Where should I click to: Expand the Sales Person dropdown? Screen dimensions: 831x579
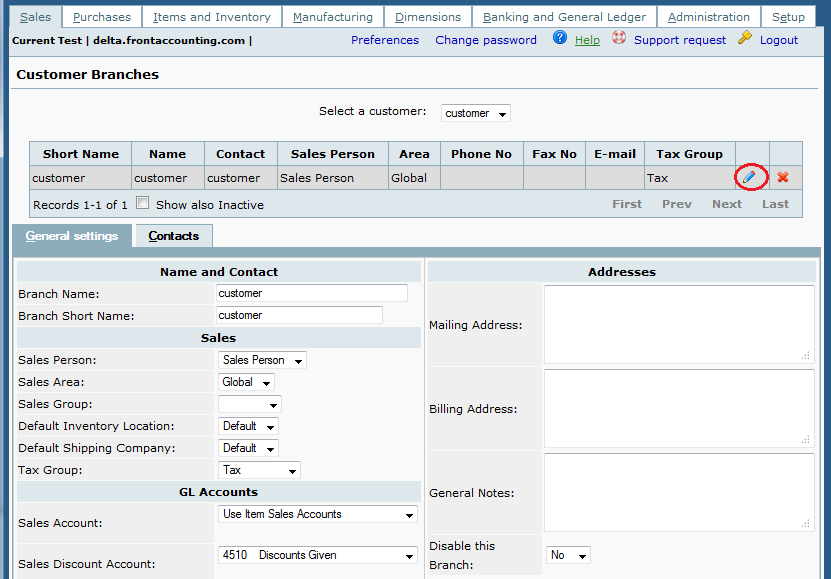point(262,360)
